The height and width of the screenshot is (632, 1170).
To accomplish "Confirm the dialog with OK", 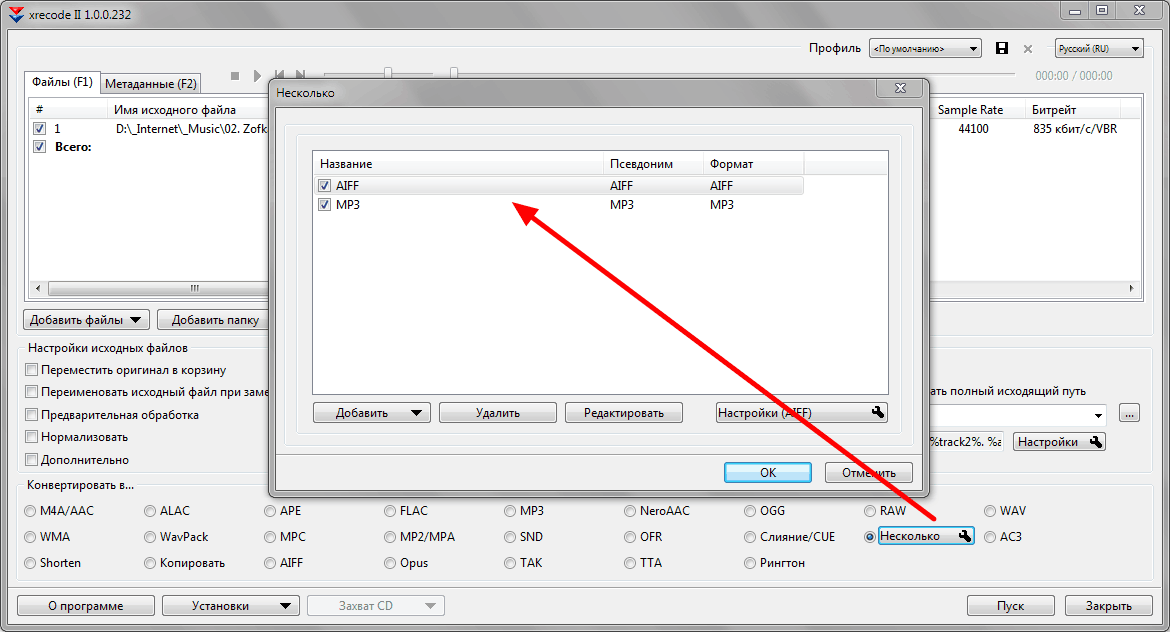I will point(767,472).
